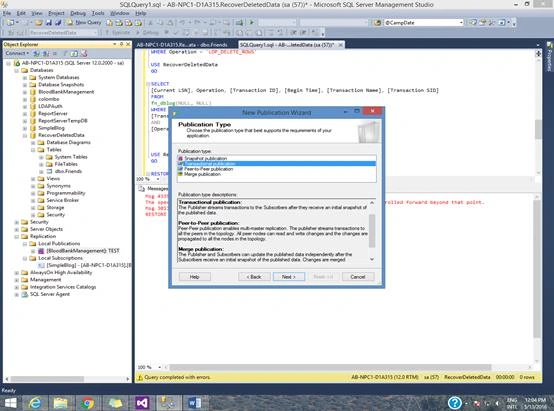Choose Peer-to-Peer publication option
The height and width of the screenshot is (411, 554).
point(208,169)
